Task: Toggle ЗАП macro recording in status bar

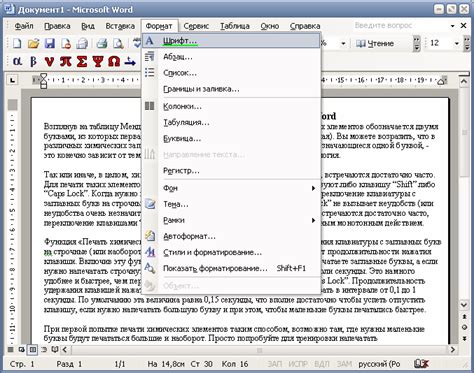Action: 275,364
